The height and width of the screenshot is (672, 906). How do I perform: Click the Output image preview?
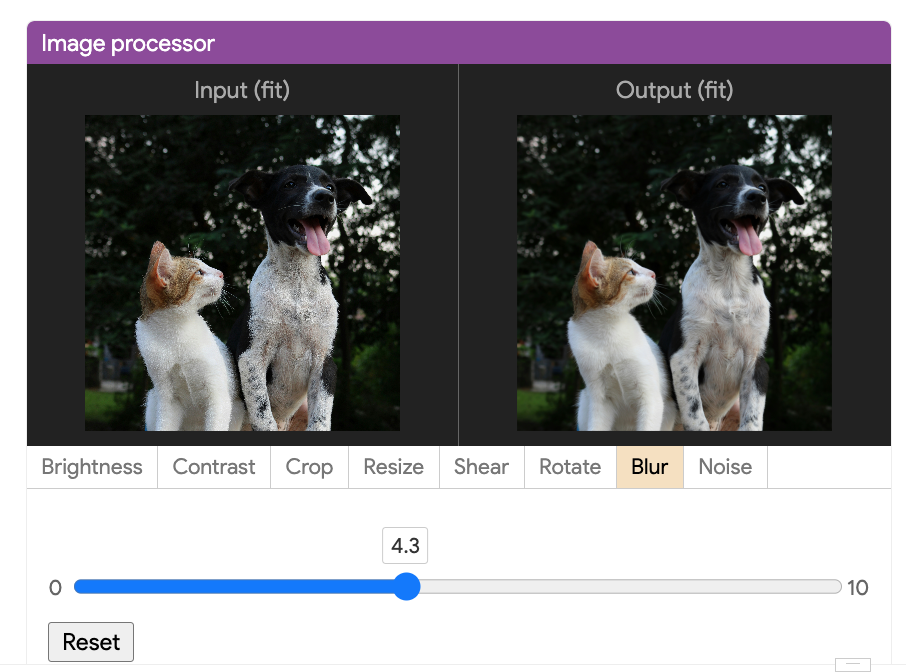coord(674,273)
